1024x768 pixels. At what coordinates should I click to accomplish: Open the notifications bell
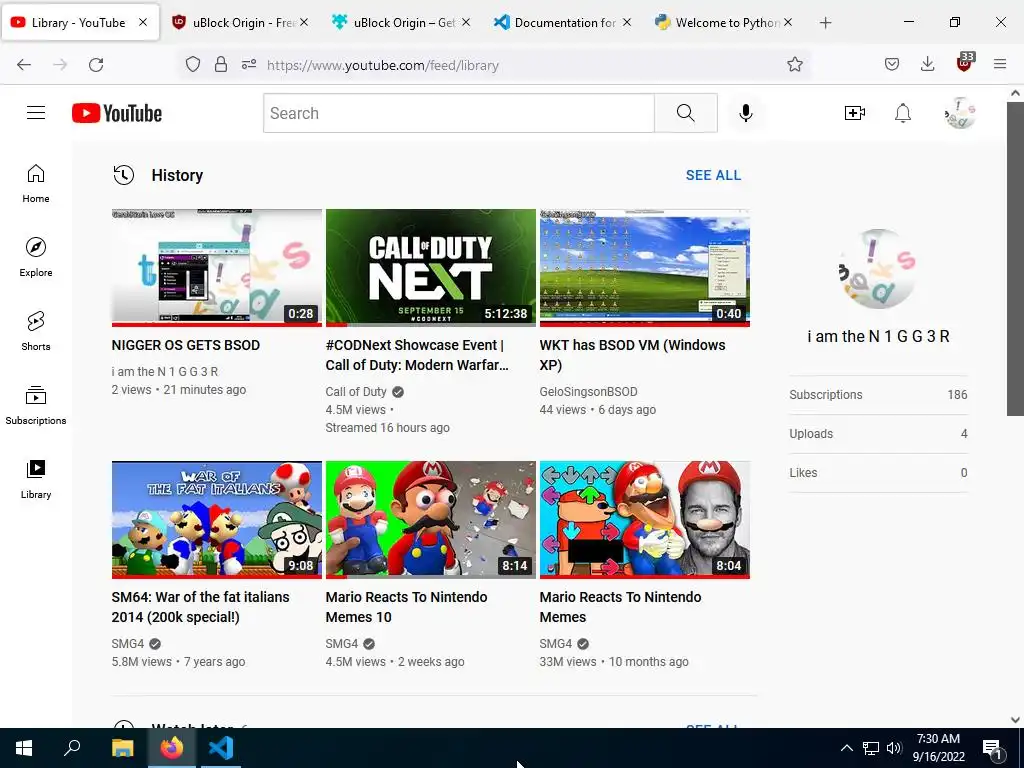(903, 113)
